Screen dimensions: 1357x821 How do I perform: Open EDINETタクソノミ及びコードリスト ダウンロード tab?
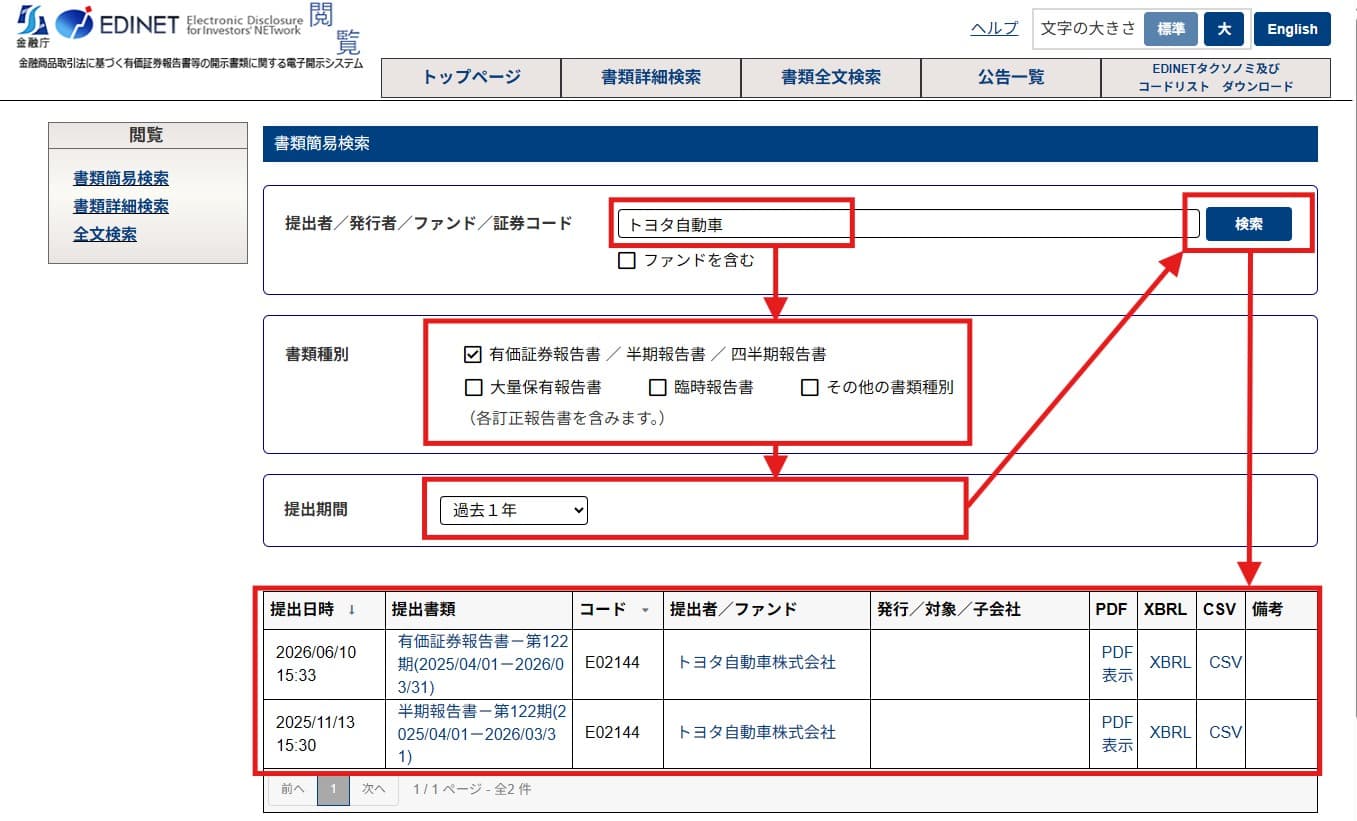(x=1215, y=78)
